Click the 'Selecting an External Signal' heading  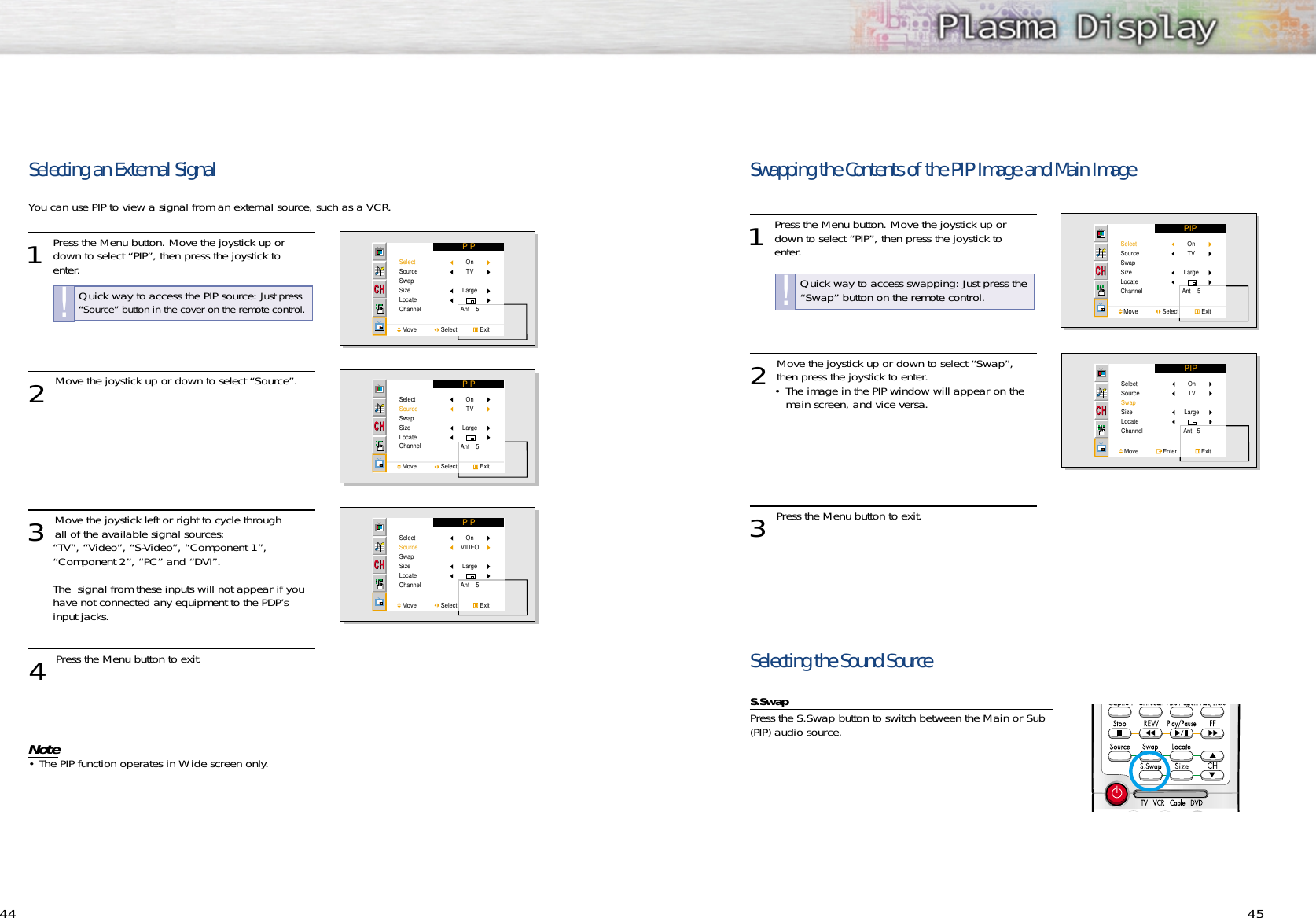click(x=122, y=170)
